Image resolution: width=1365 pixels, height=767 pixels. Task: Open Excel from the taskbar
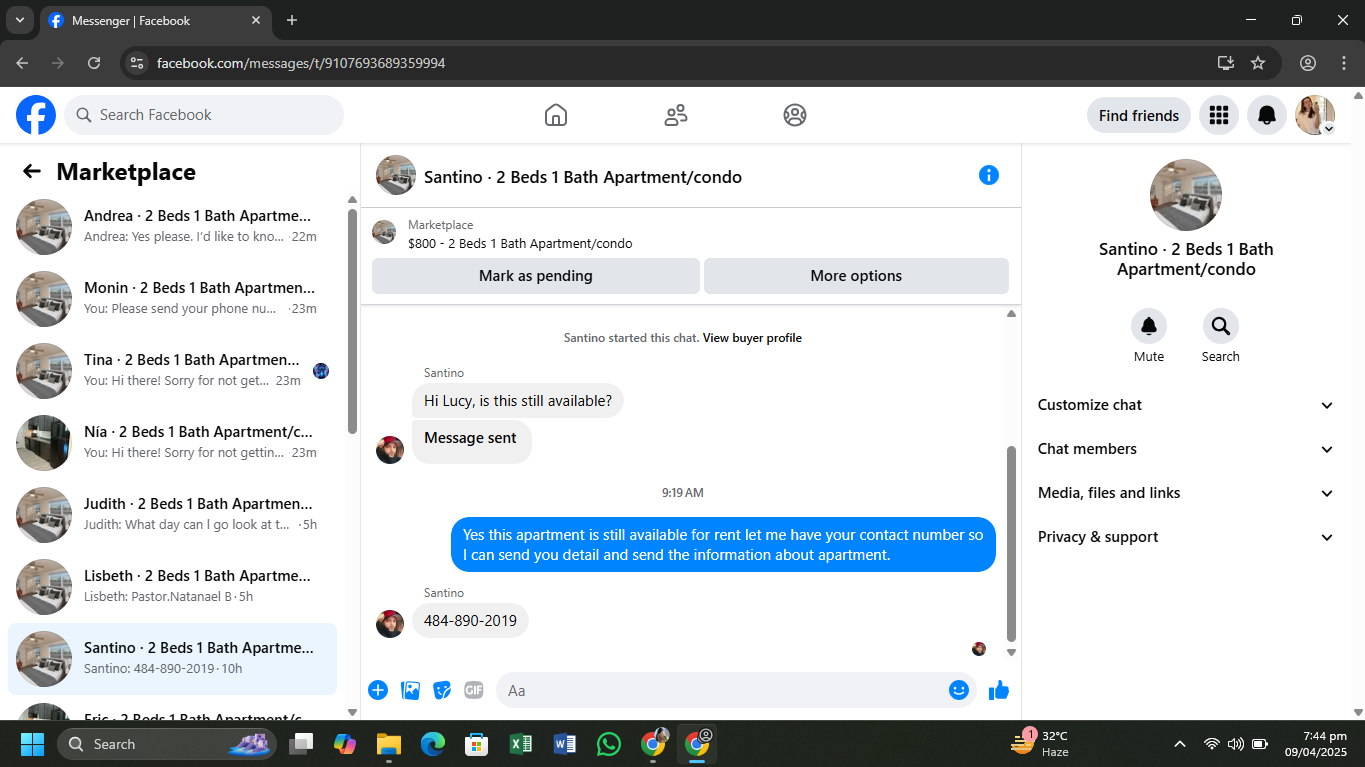[x=520, y=744]
